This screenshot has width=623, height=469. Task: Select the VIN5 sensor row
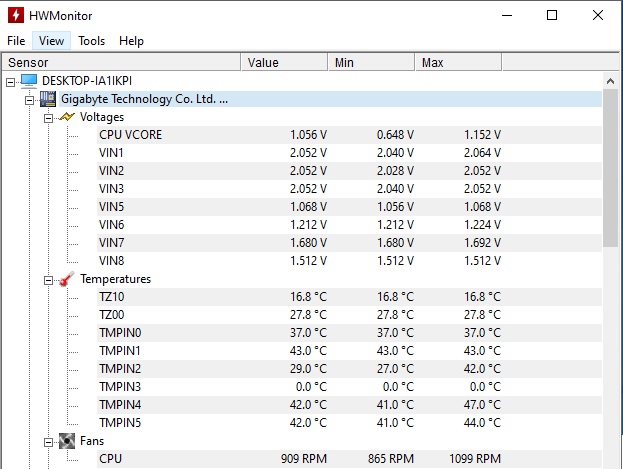pos(350,207)
